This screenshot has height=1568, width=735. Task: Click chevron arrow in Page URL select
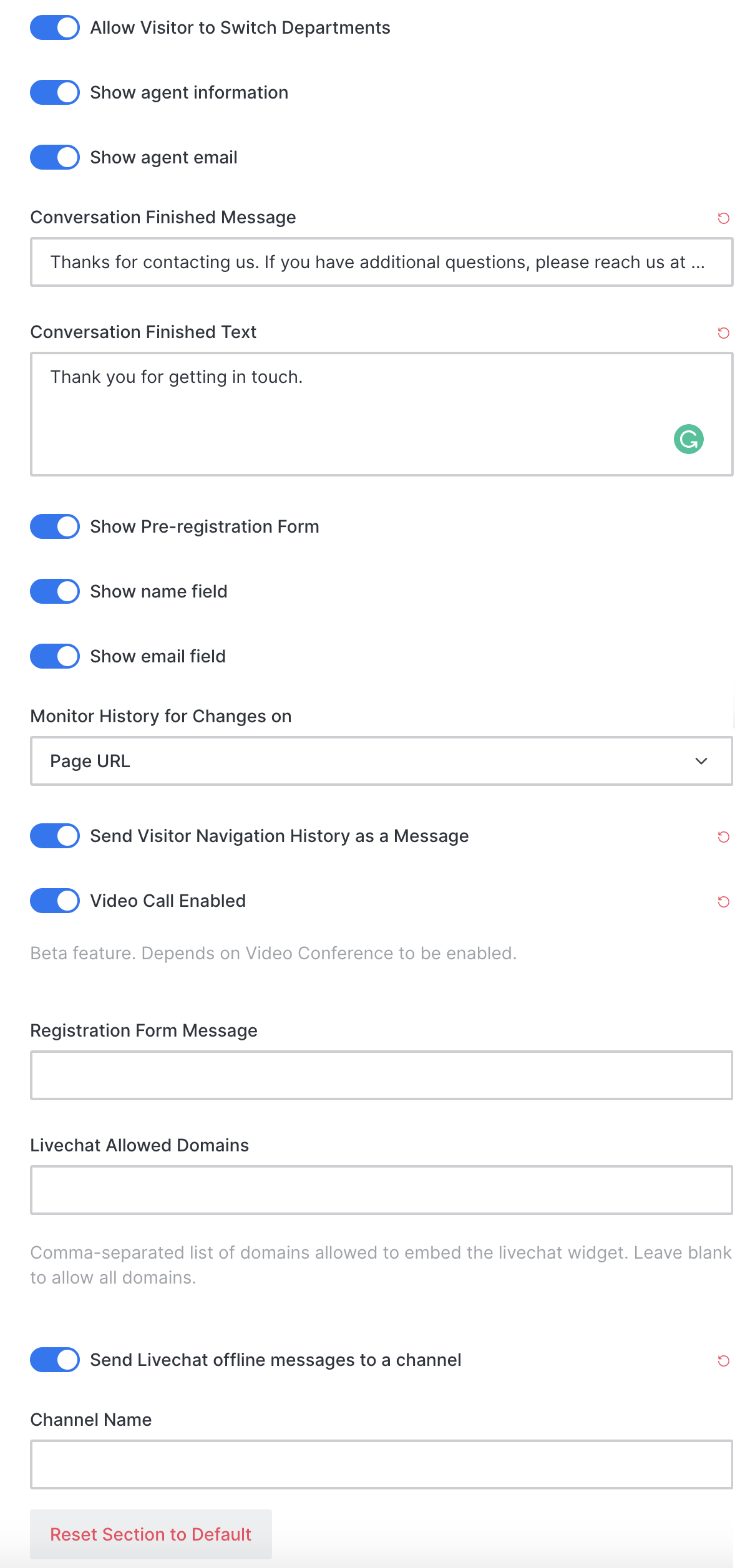click(701, 761)
